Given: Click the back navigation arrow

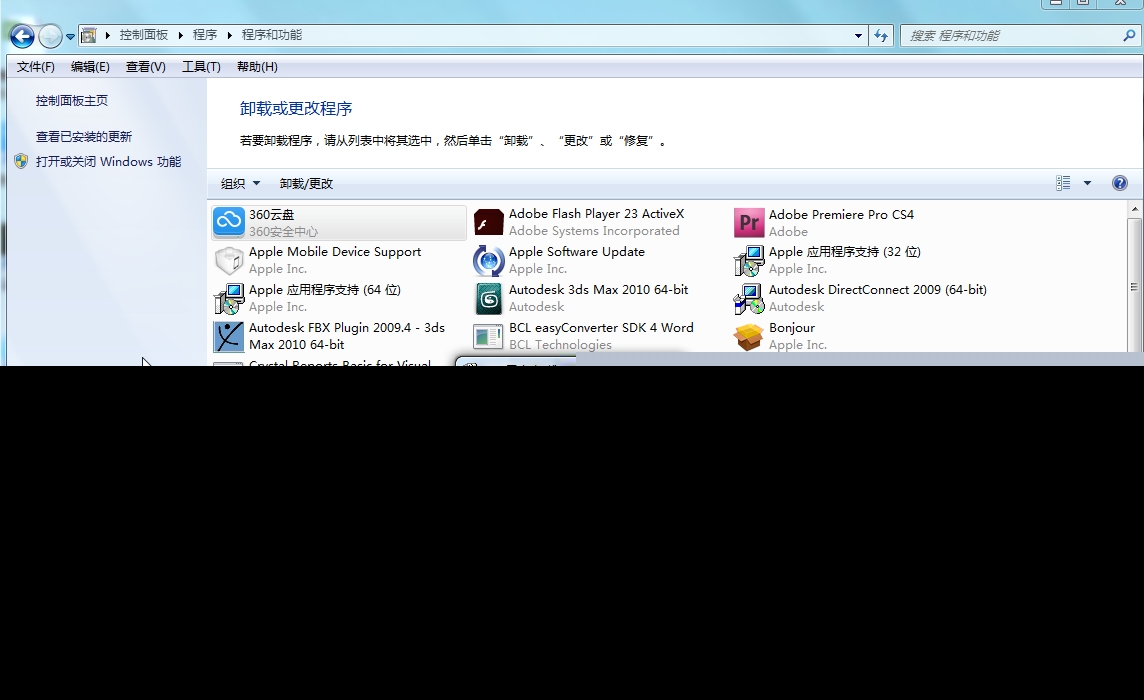Looking at the screenshot, I should 22,36.
